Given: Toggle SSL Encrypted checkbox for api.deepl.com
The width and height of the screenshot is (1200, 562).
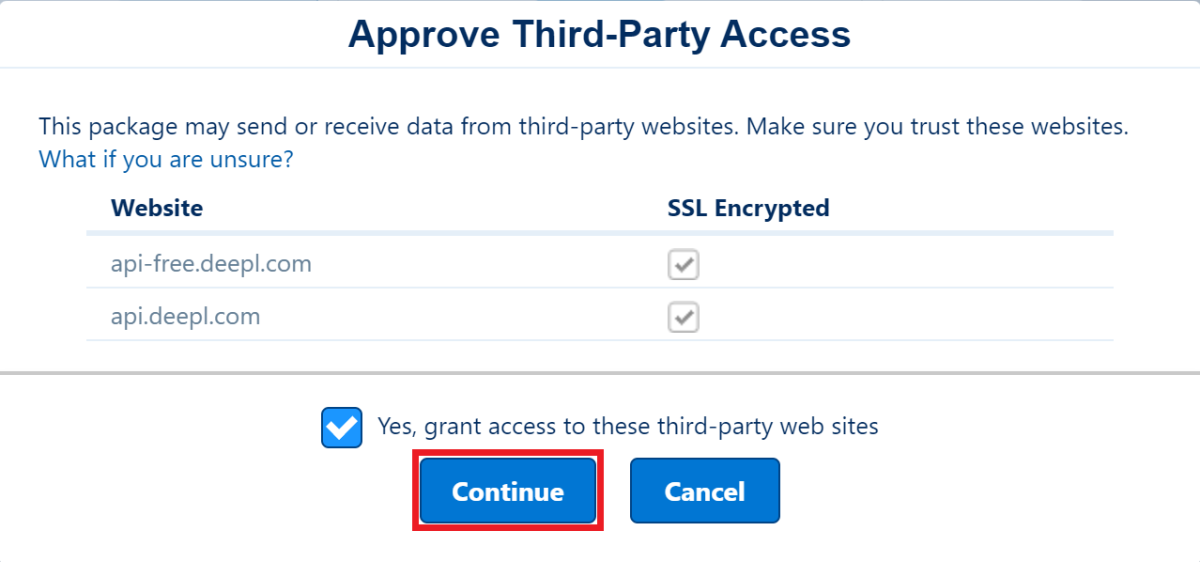Looking at the screenshot, I should pos(683,318).
